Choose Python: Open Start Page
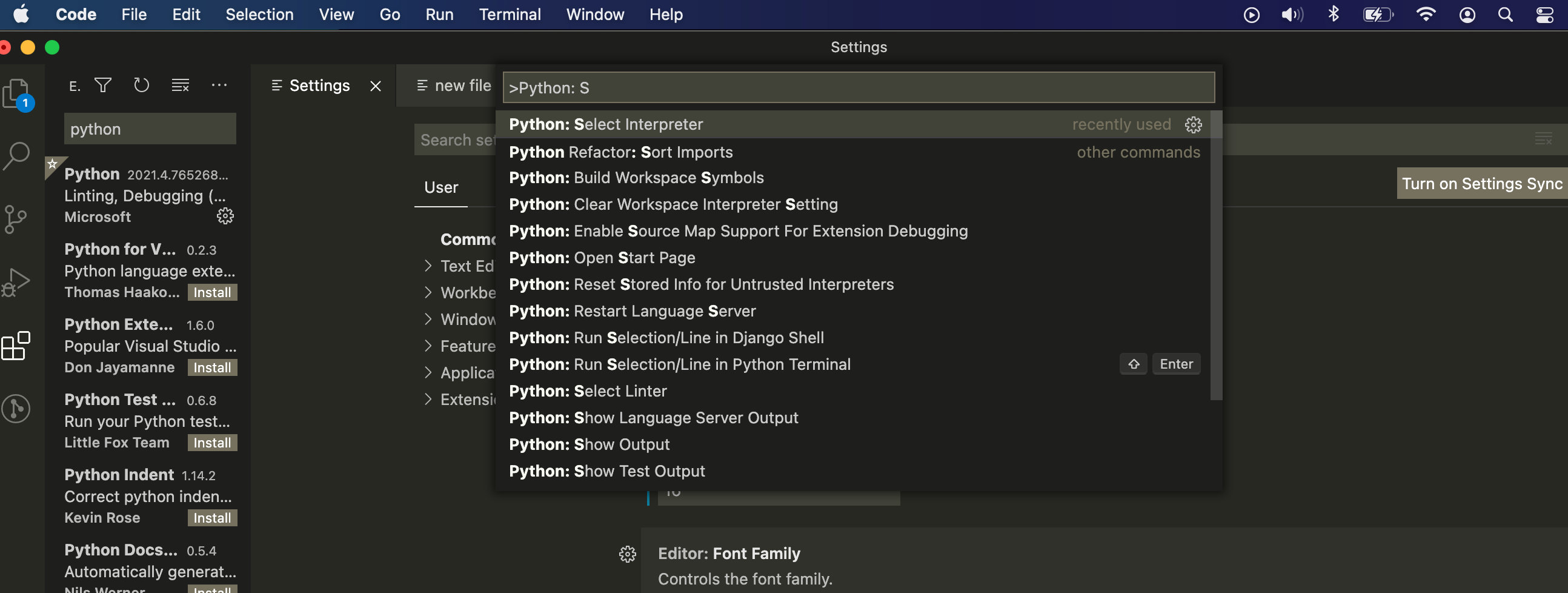The height and width of the screenshot is (593, 1568). point(854,258)
